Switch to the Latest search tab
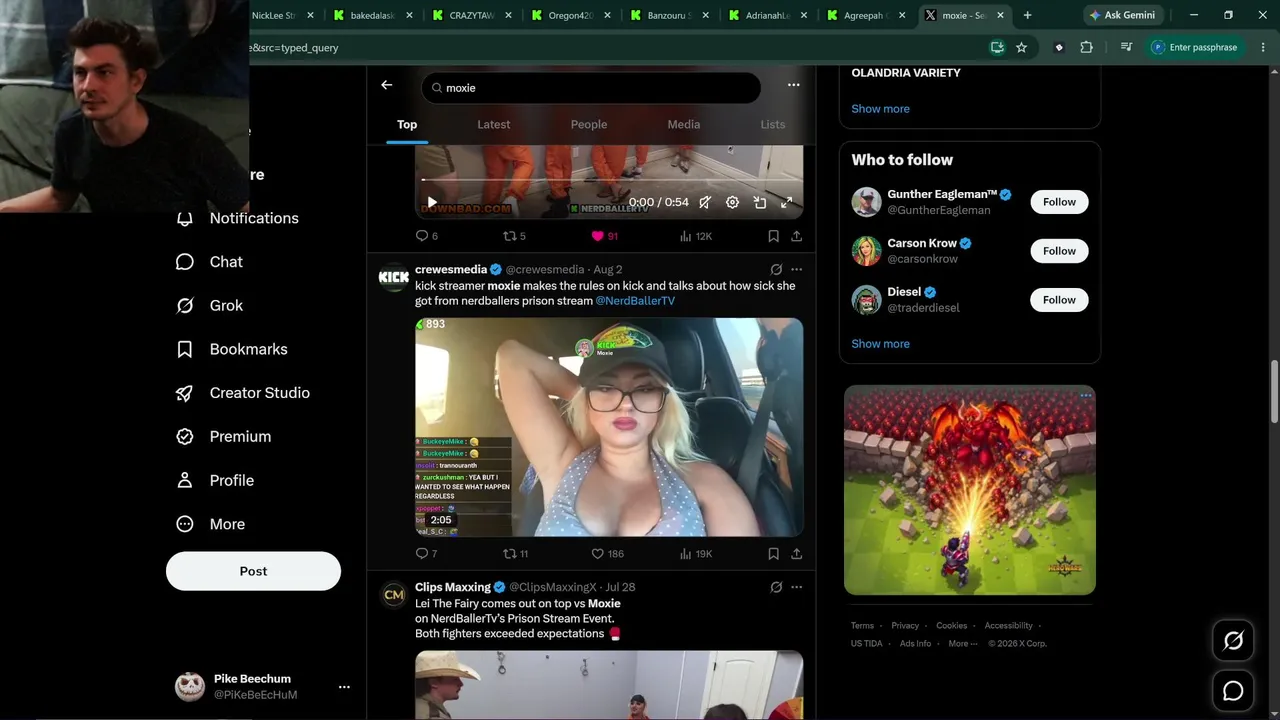 (493, 124)
